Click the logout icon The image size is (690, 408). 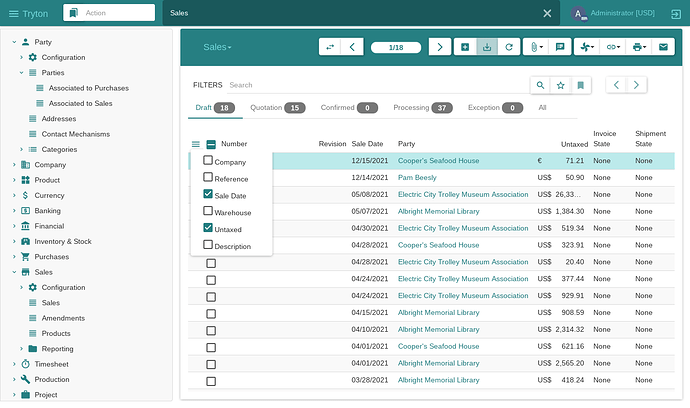click(675, 14)
